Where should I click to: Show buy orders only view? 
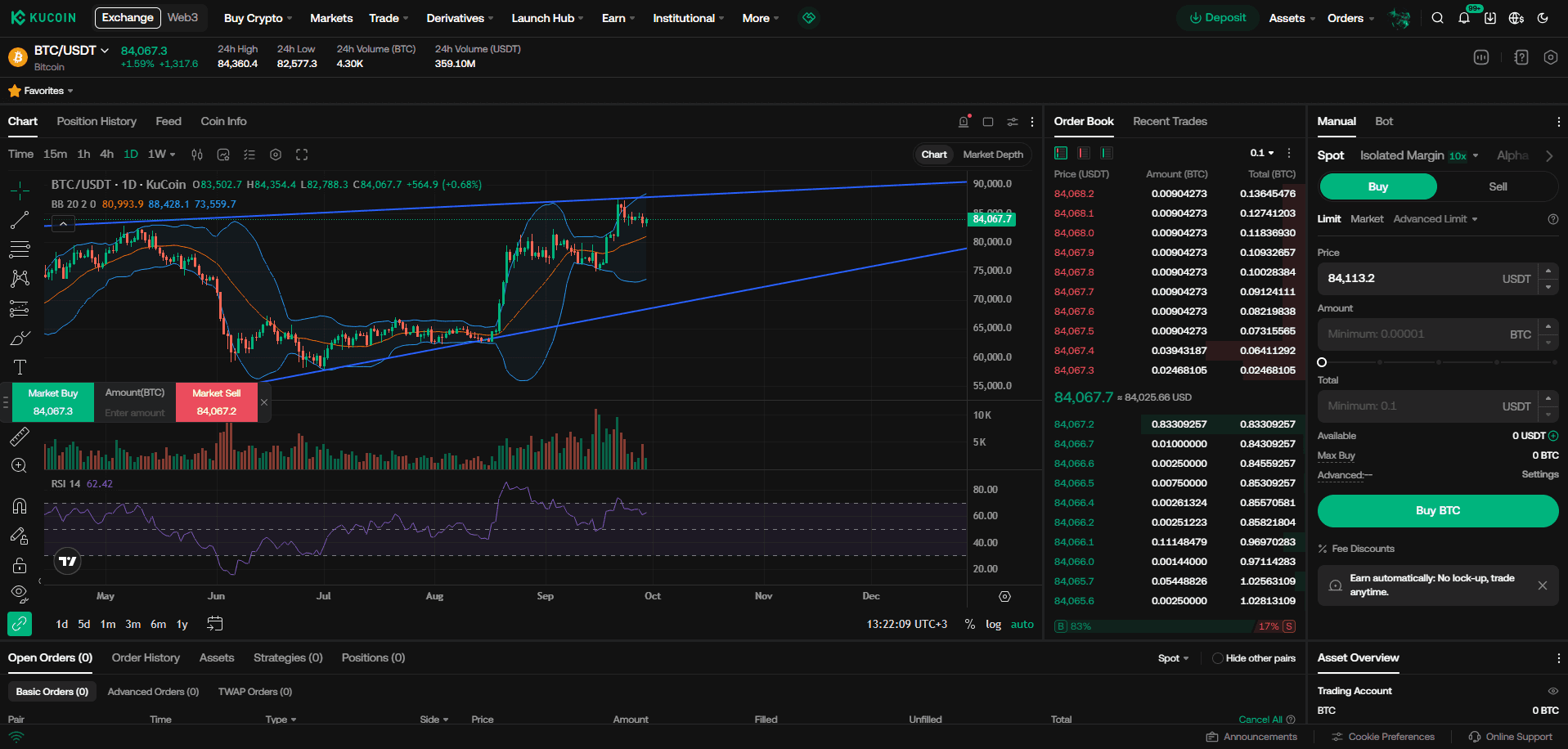1107,153
